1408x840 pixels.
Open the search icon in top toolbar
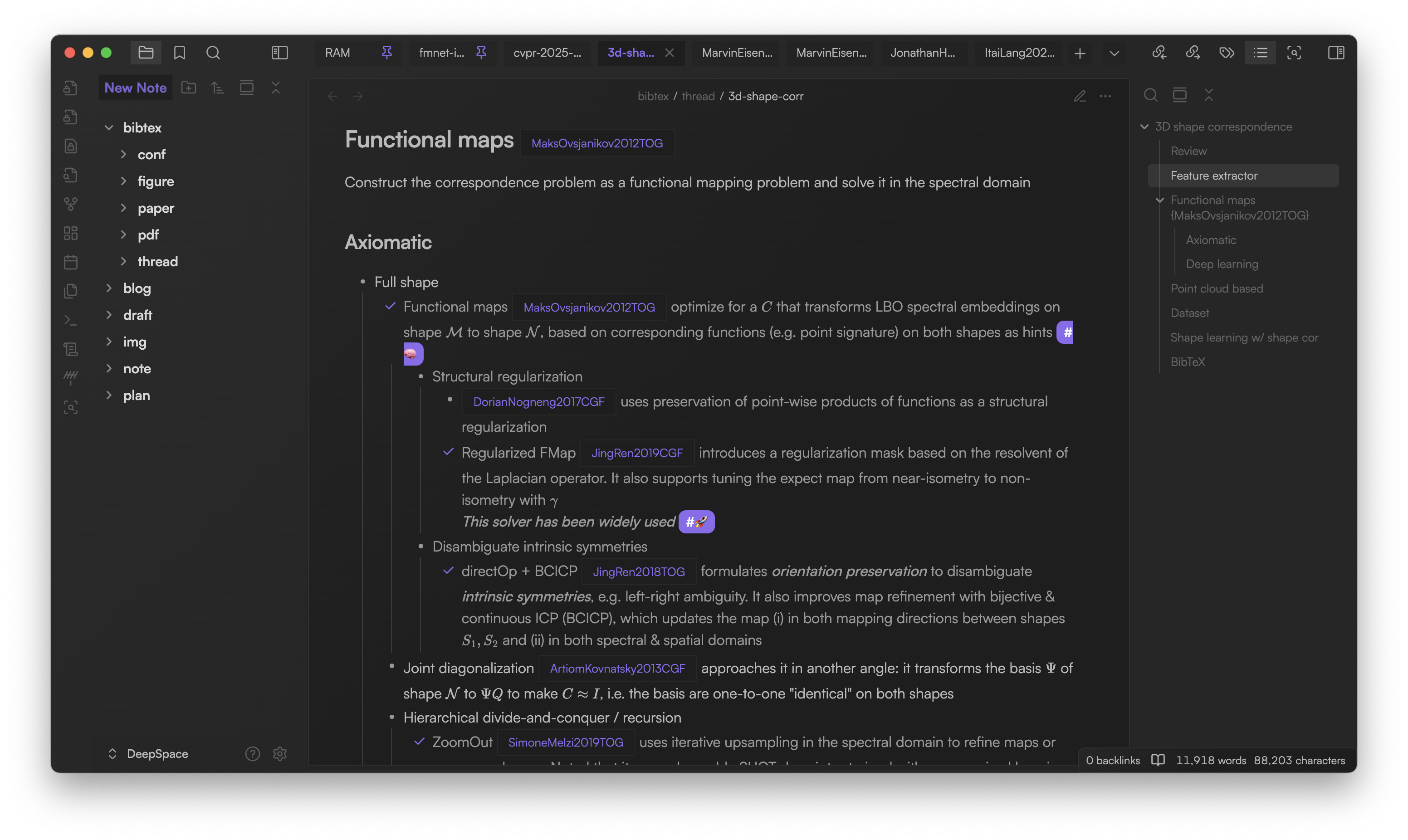pyautogui.click(x=213, y=53)
